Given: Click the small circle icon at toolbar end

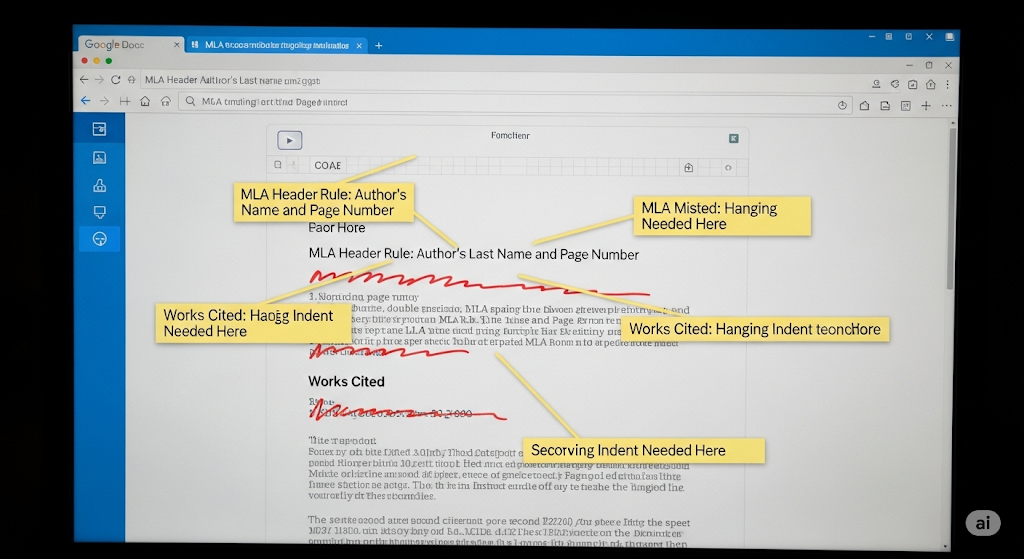Looking at the screenshot, I should (x=728, y=168).
